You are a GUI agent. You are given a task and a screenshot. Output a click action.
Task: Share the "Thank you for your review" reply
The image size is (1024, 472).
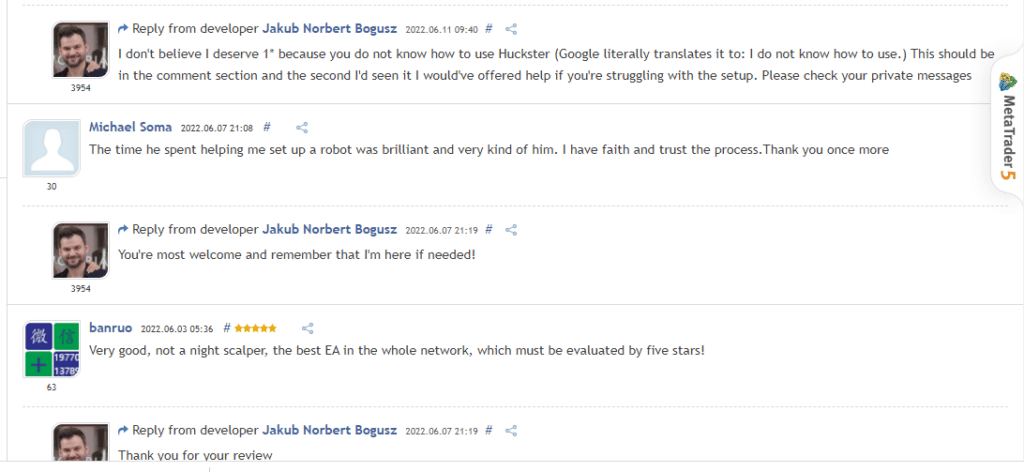(x=511, y=430)
